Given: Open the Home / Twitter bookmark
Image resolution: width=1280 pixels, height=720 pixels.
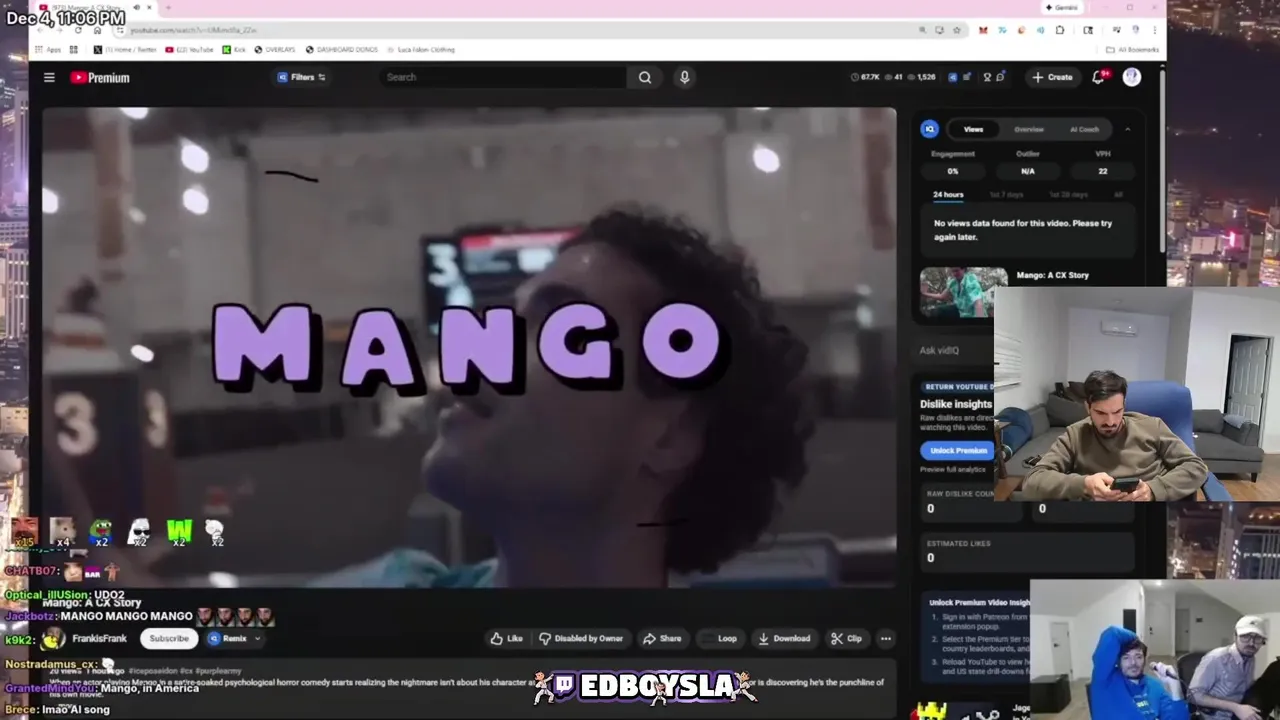Looking at the screenshot, I should click(x=125, y=49).
